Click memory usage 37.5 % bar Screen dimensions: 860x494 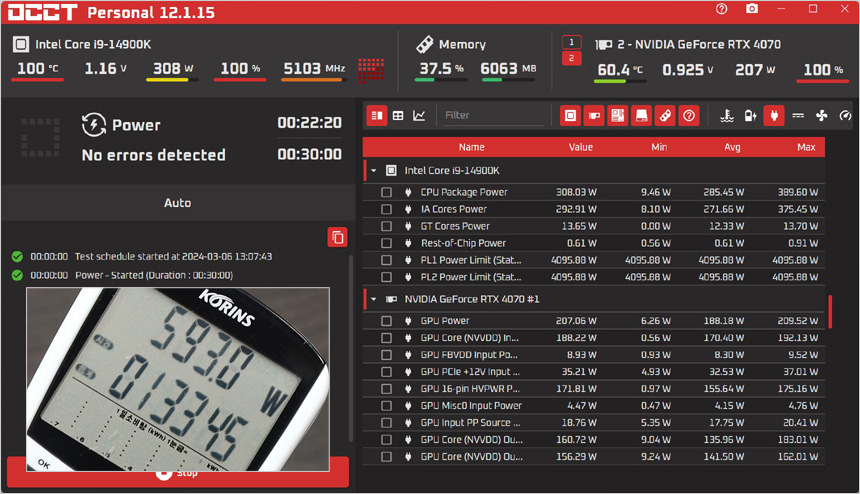pos(440,80)
